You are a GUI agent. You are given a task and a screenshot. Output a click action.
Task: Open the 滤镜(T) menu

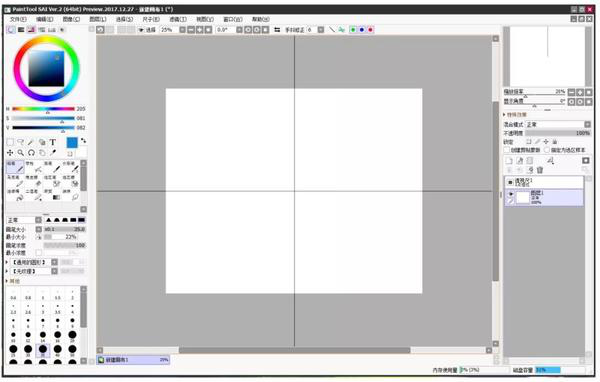(178, 19)
